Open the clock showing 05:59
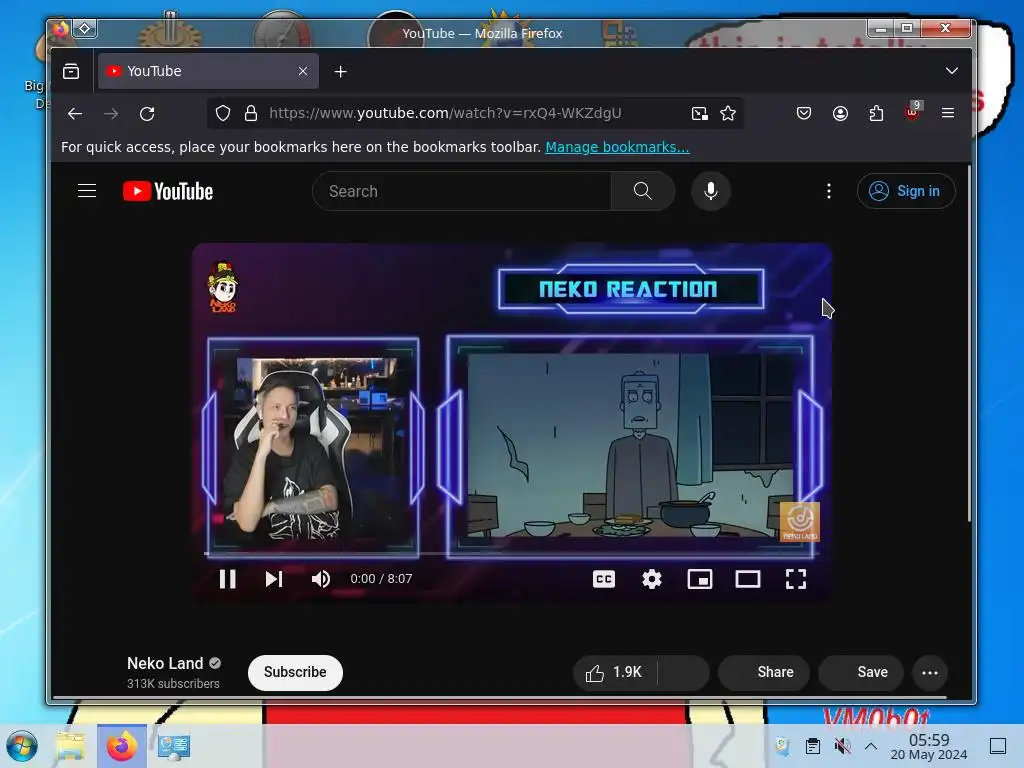 (929, 746)
